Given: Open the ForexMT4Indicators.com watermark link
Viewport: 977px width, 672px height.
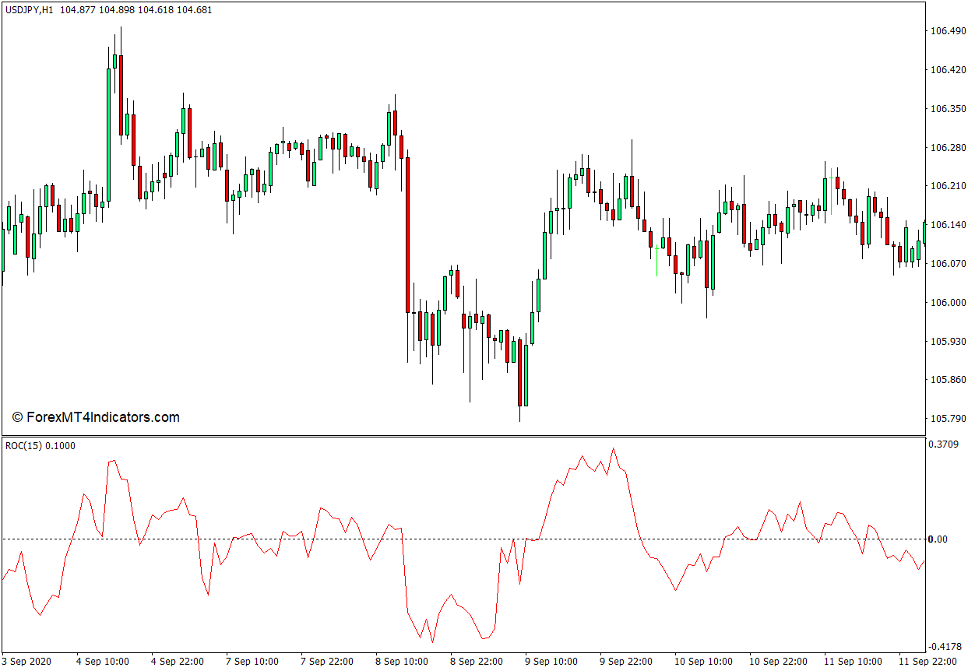Looking at the screenshot, I should (96, 417).
